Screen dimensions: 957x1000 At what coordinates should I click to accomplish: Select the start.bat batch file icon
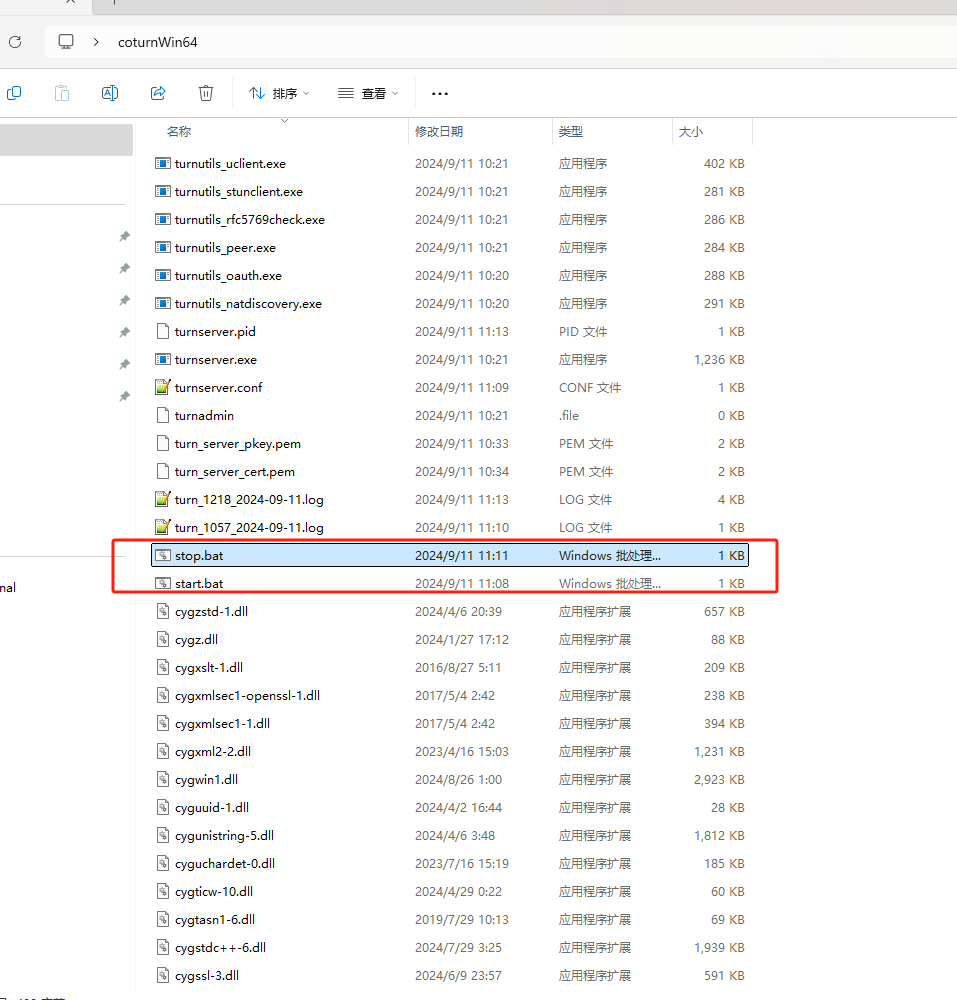coord(163,584)
